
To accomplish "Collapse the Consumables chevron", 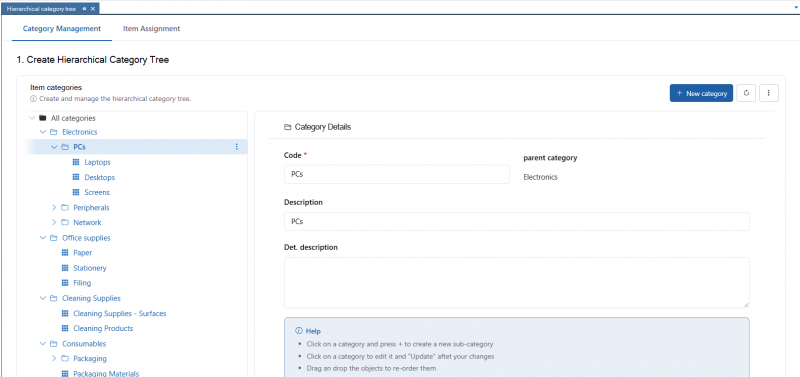I will 43,343.
